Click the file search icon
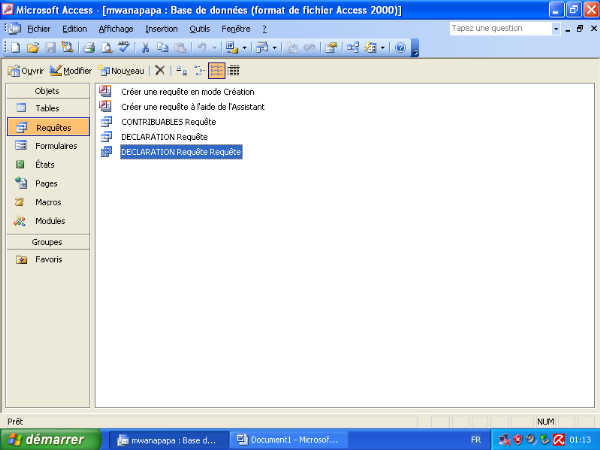 click(67, 48)
